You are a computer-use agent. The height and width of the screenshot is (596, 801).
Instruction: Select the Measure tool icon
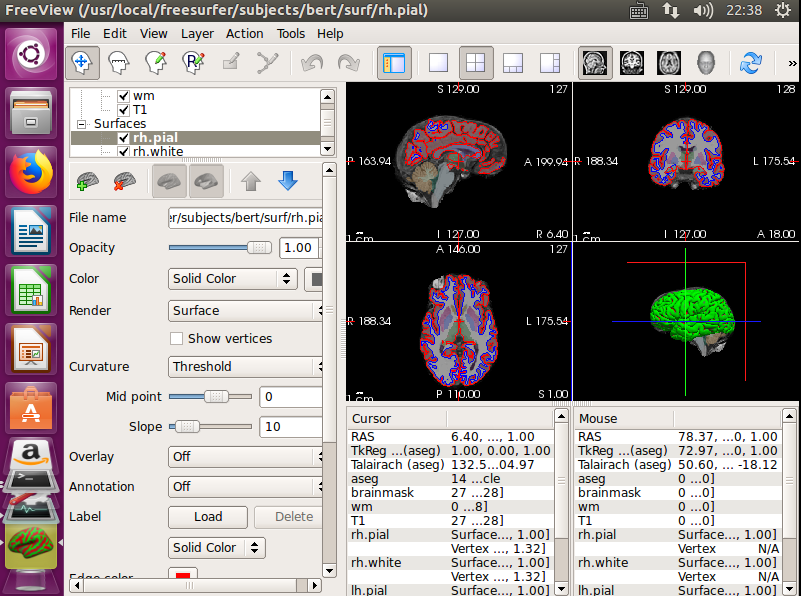(119, 63)
